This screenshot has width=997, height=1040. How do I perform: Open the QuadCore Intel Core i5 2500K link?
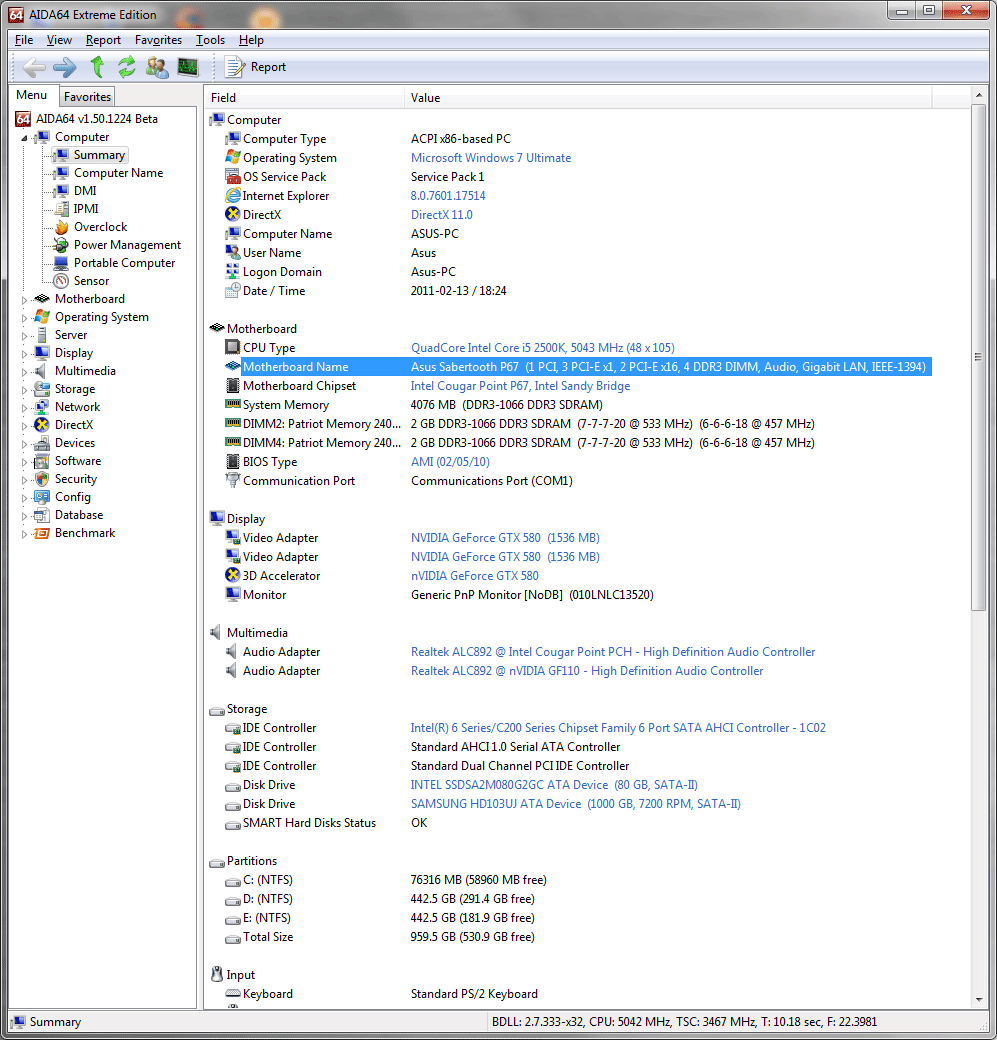click(543, 348)
